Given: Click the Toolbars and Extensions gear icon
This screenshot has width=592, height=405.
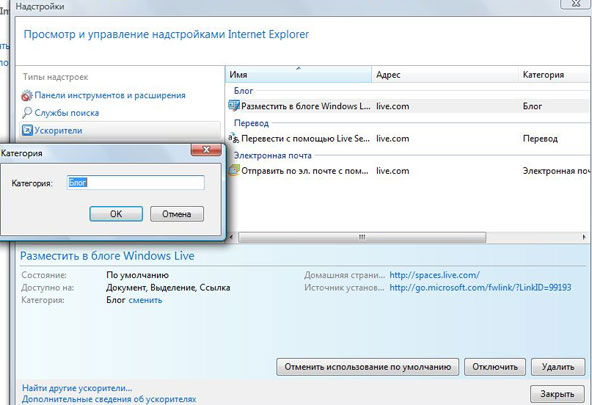Looking at the screenshot, I should pos(27,95).
